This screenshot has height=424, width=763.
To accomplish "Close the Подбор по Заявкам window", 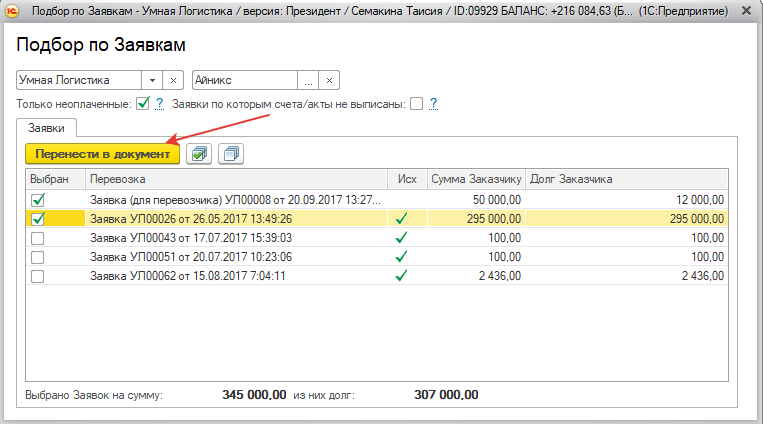I will (746, 10).
